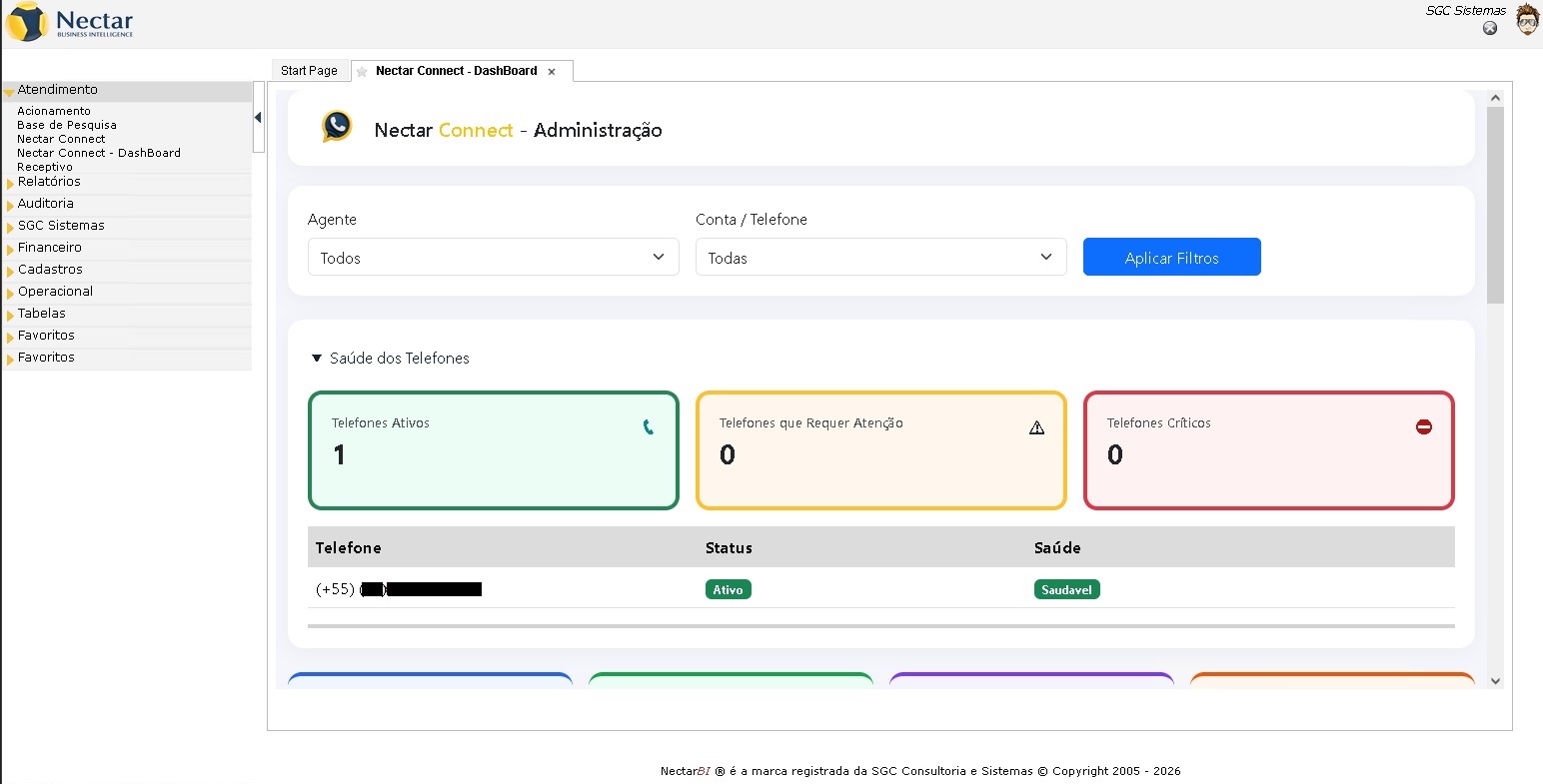Click the phone icon in Telefones Ativos card

tap(648, 427)
